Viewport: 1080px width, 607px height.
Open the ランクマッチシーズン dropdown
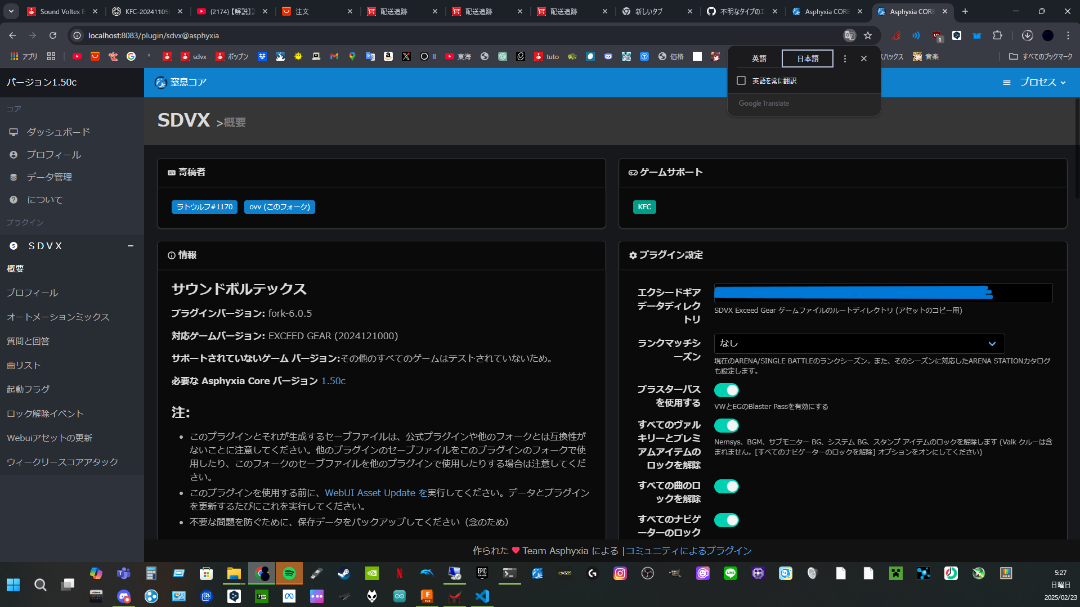coord(859,343)
